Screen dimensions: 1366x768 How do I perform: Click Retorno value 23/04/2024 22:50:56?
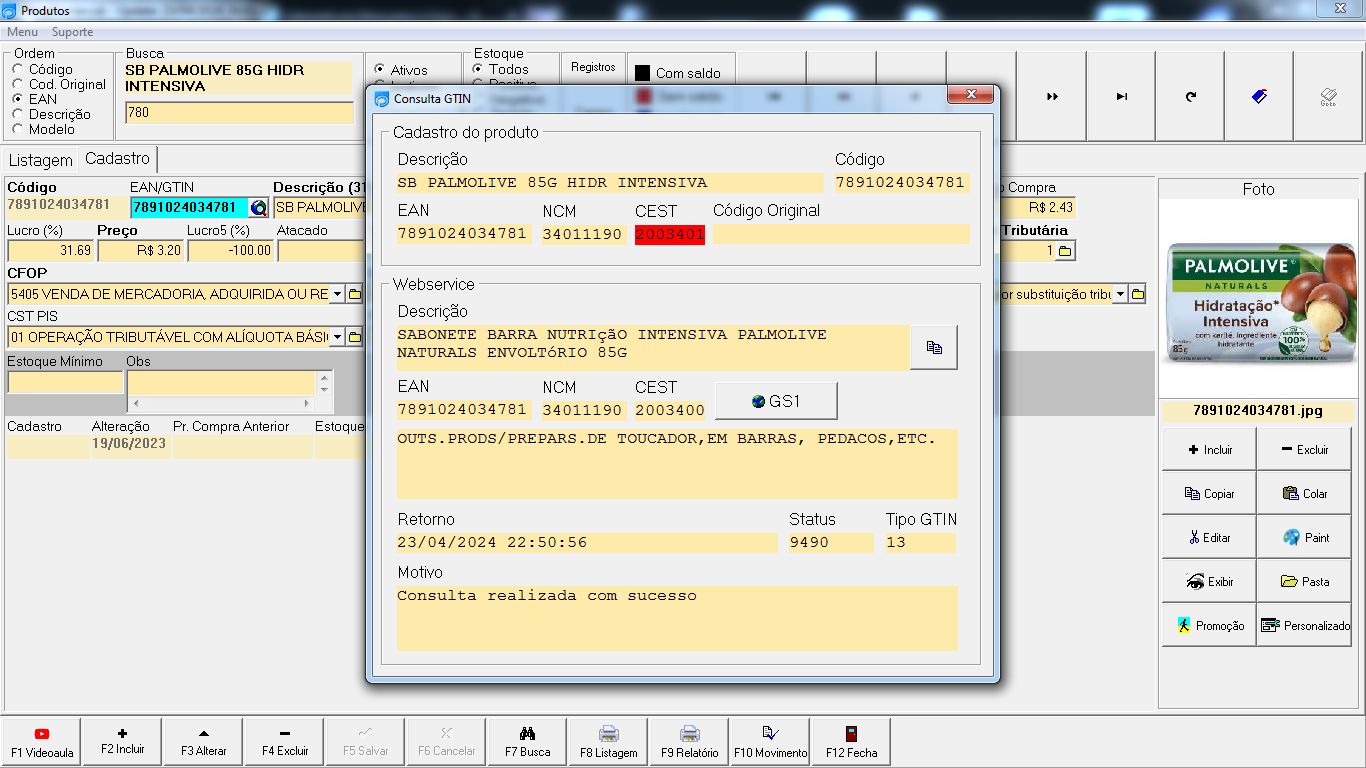[x=492, y=543]
